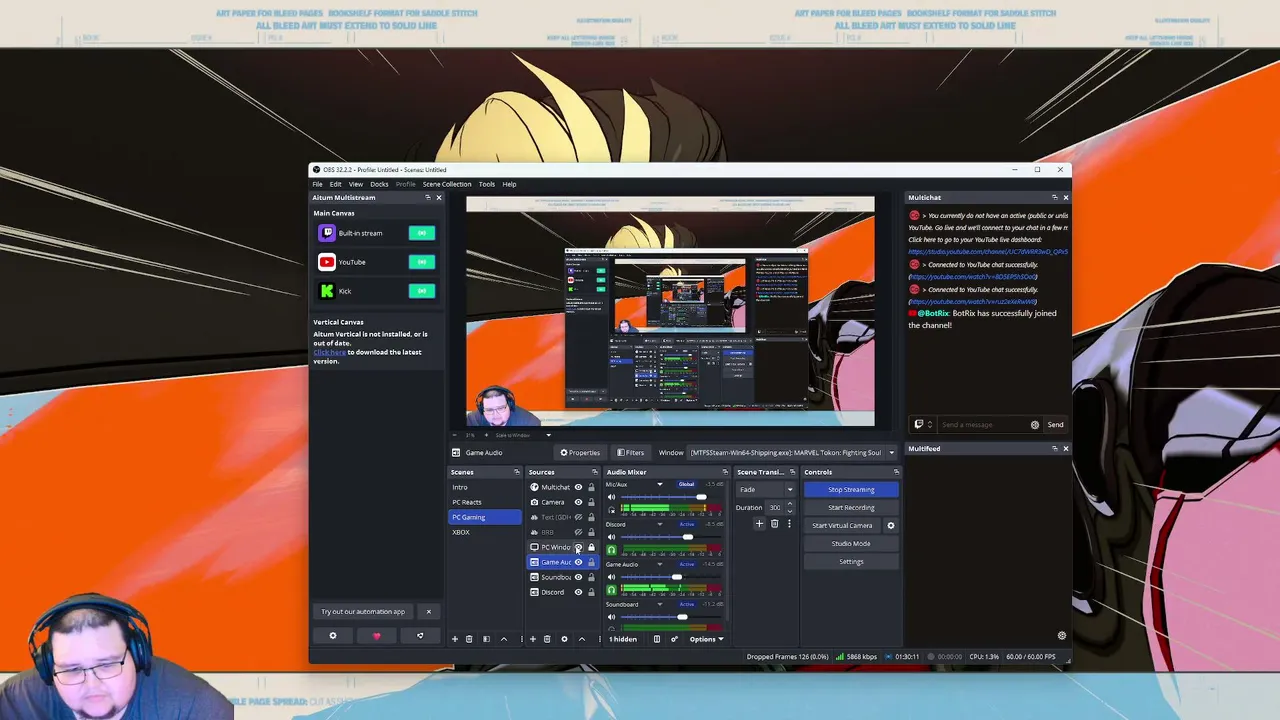Mute the Soundboard speaker icon
Screen dimensions: 1280x720
611,617
